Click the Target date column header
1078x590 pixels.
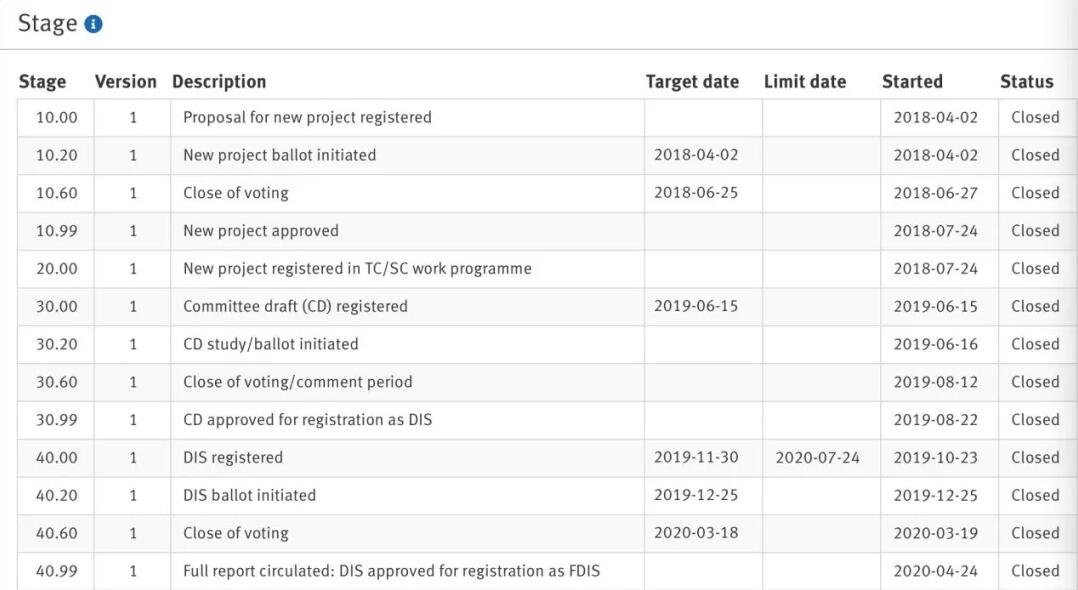[x=692, y=81]
